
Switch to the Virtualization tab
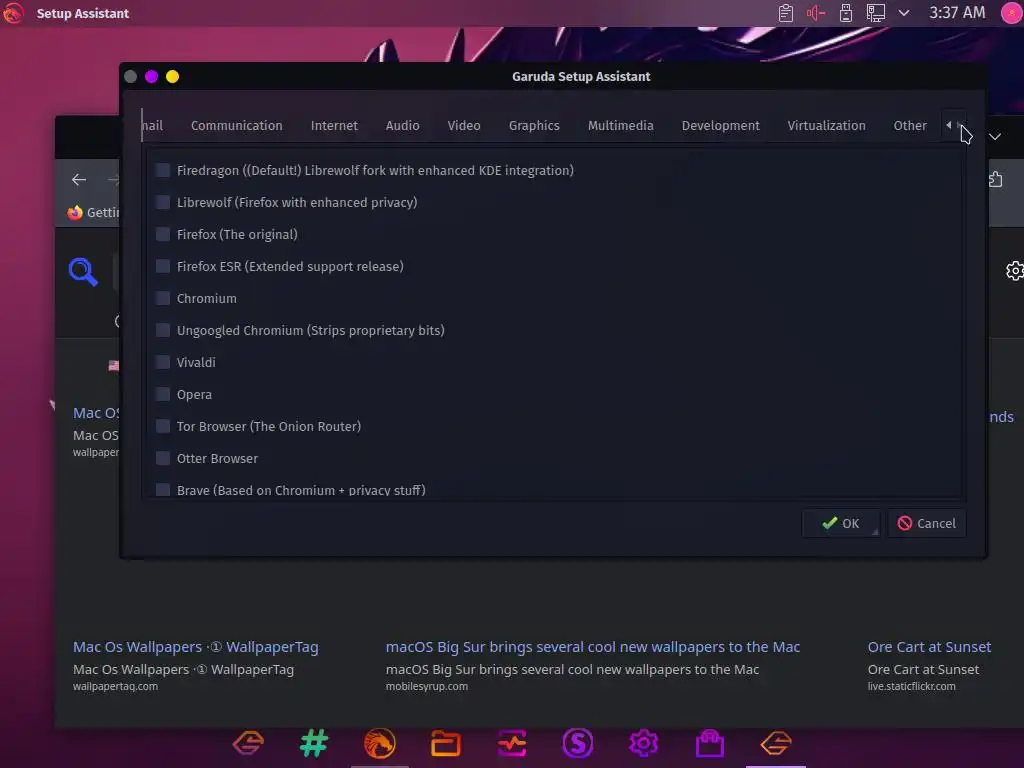(826, 125)
